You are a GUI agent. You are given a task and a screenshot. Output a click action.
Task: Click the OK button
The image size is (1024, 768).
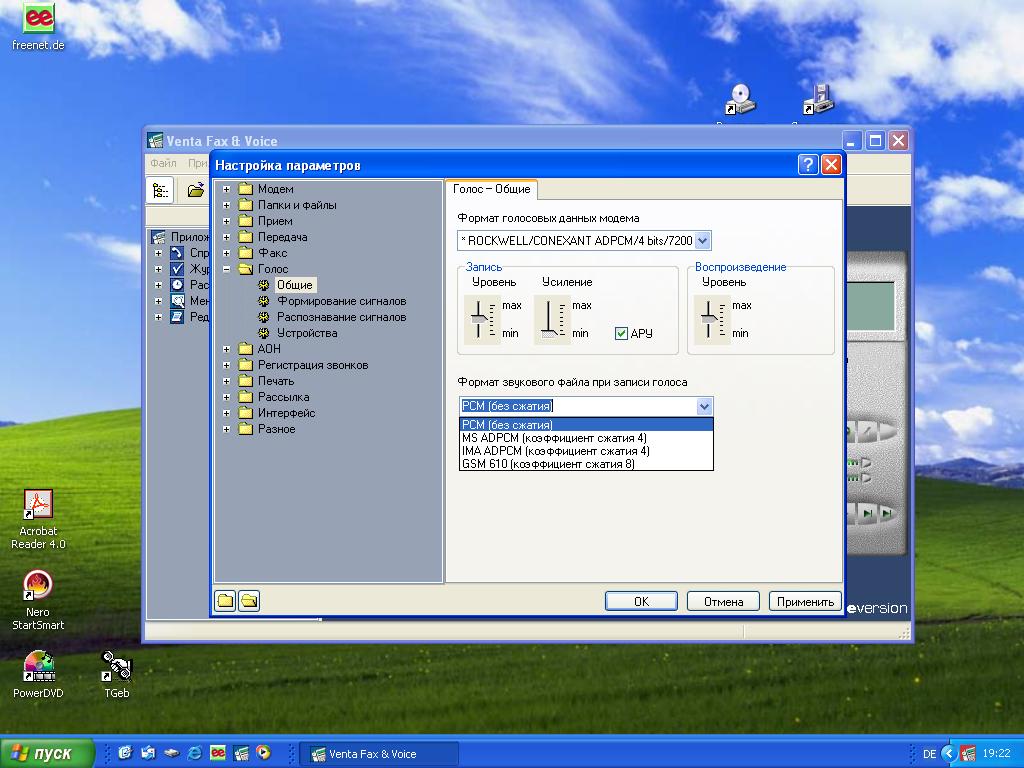pyautogui.click(x=641, y=601)
